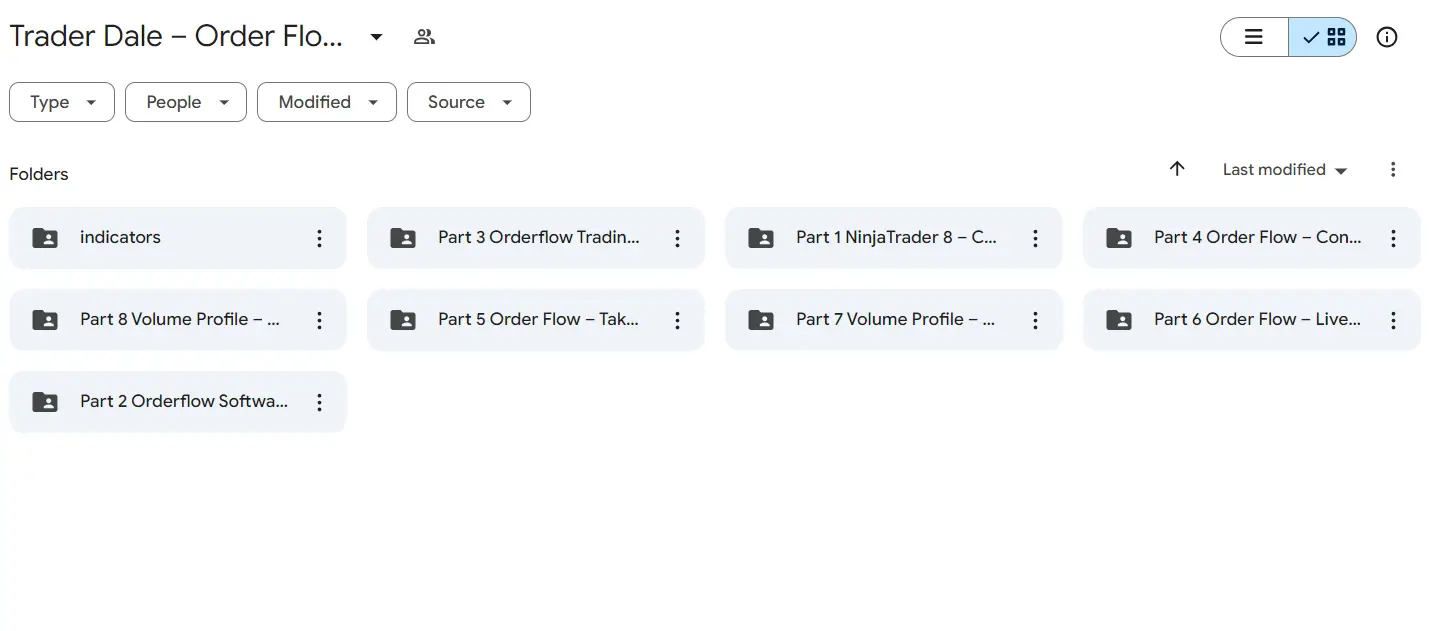
Task: Open the Source filter dropdown
Action: coord(469,102)
